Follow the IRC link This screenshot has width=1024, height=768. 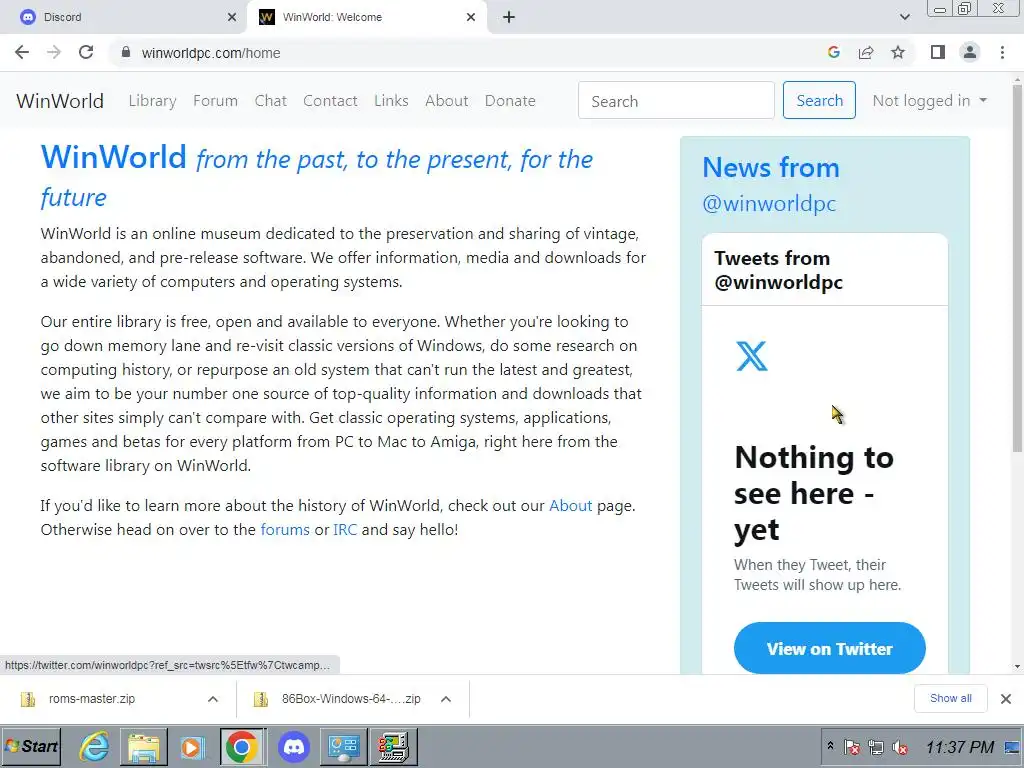[x=345, y=530]
